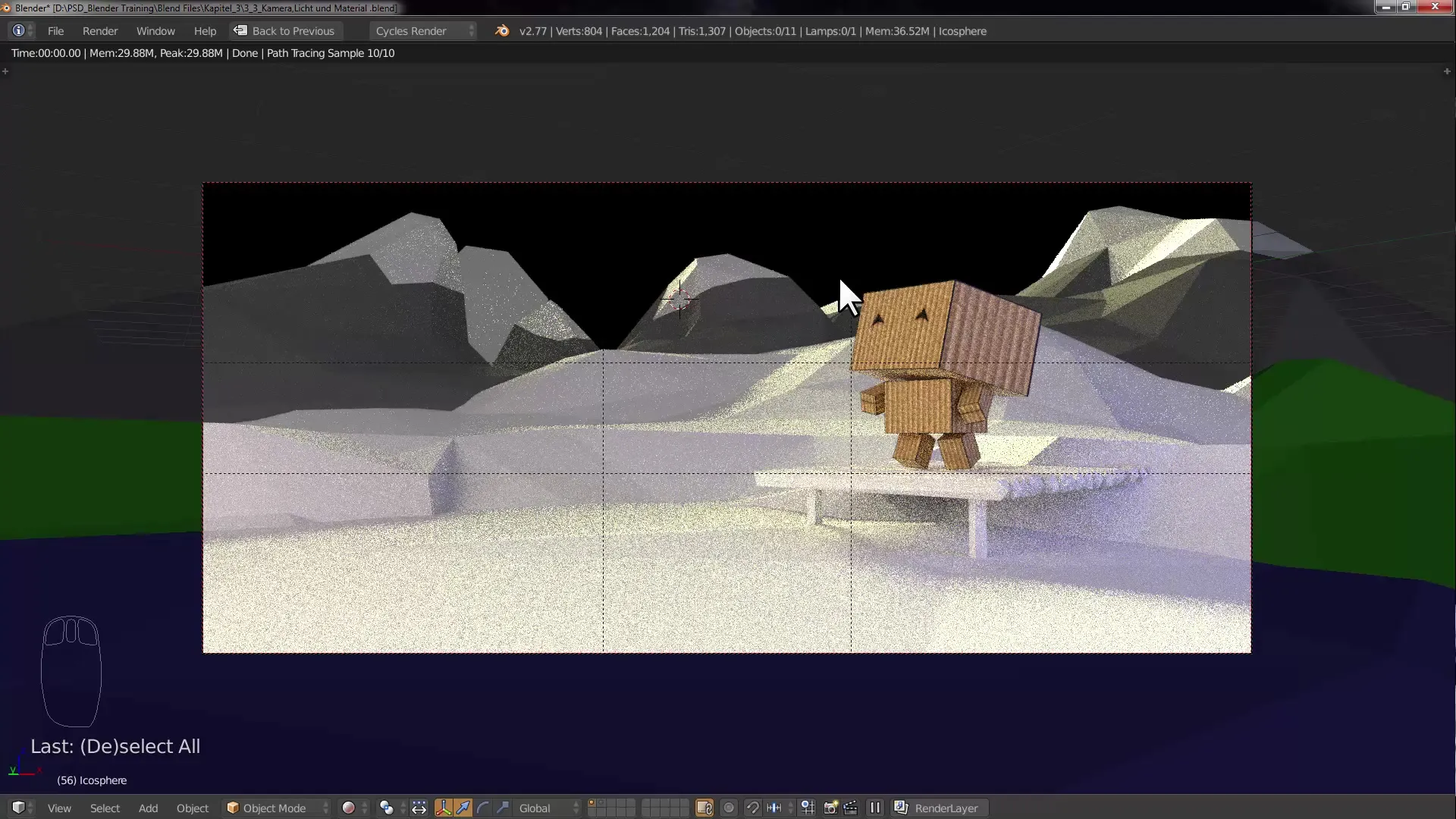Expand the right properties plus handle
Viewport: 1456px width, 819px height.
click(1447, 71)
